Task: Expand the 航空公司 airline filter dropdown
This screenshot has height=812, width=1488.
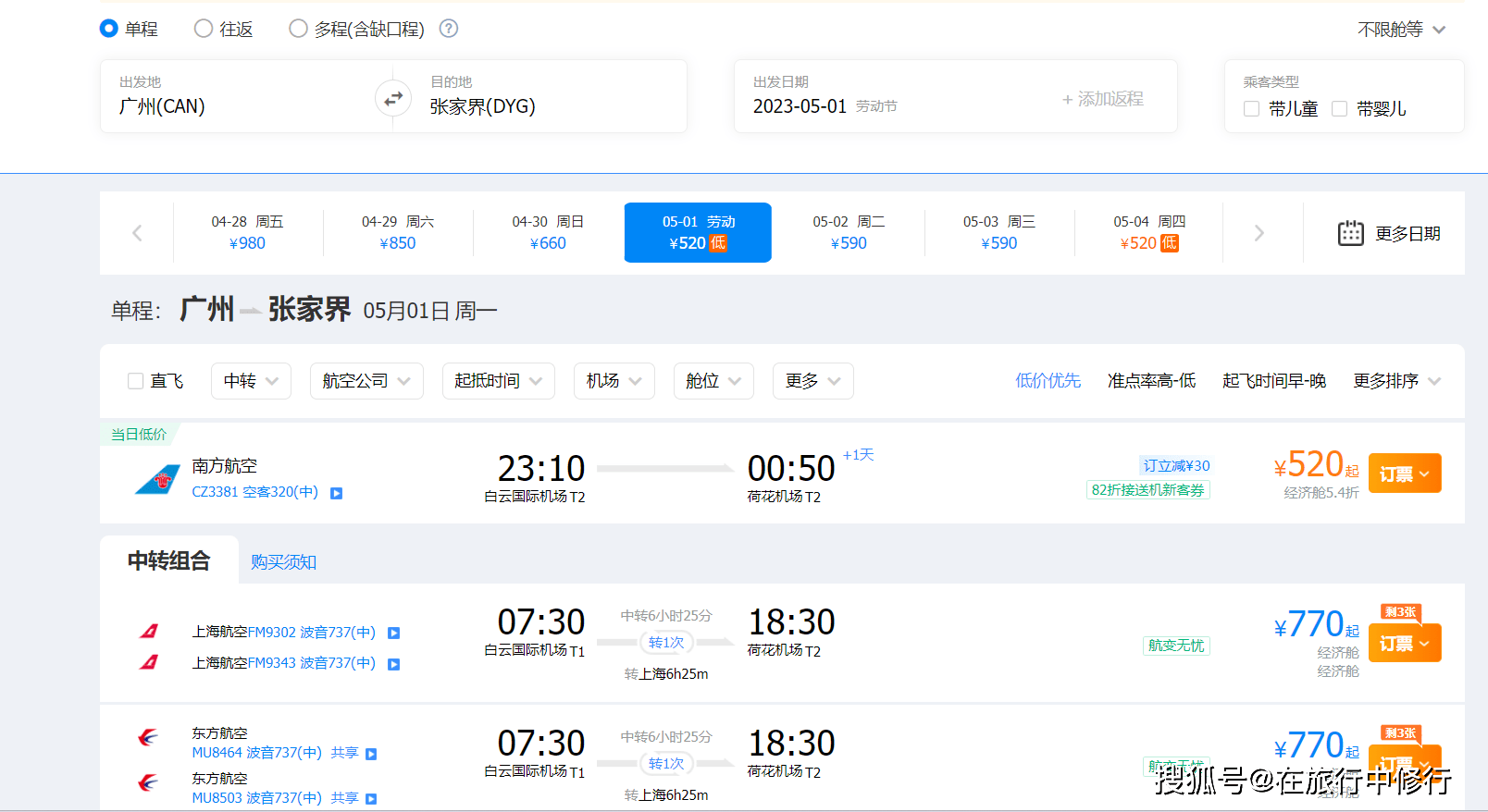Action: tap(366, 381)
